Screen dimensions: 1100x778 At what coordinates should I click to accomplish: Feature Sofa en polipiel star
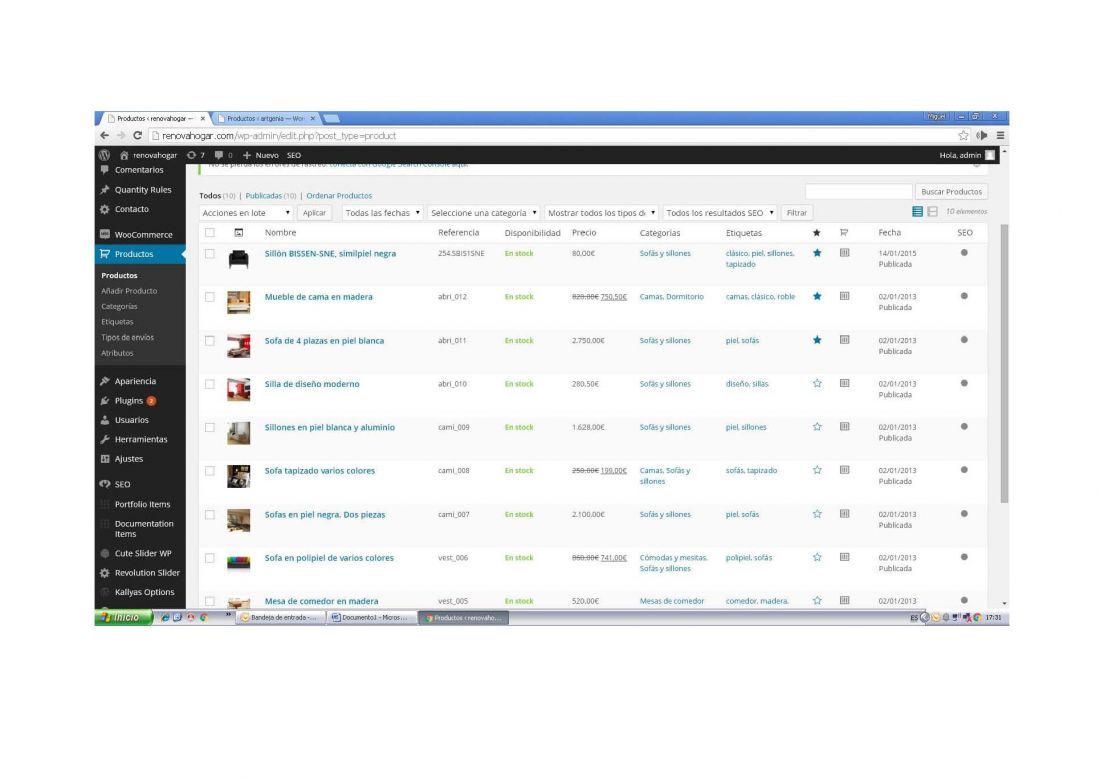click(817, 558)
